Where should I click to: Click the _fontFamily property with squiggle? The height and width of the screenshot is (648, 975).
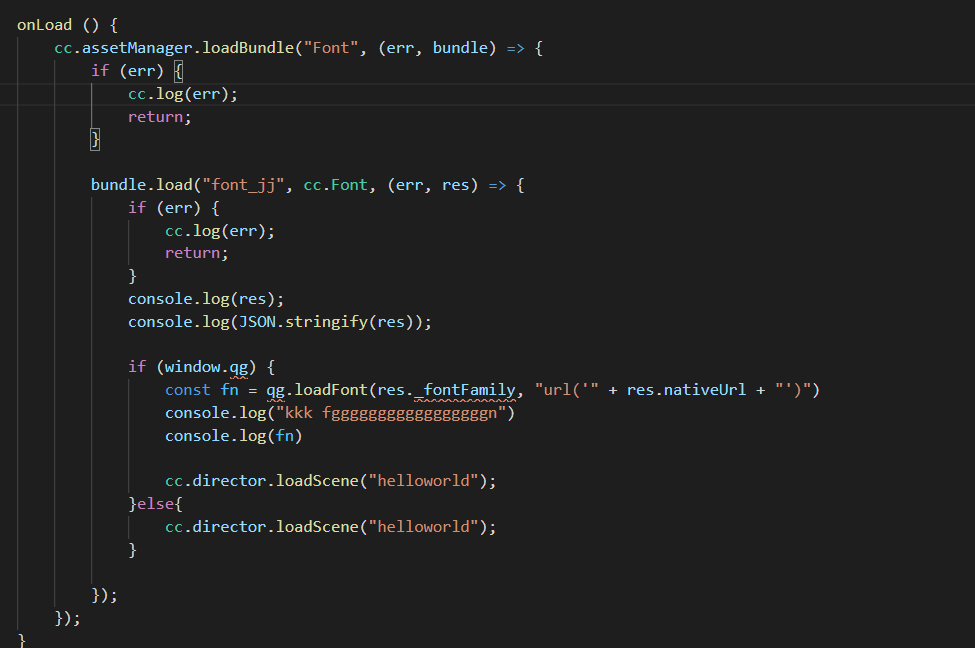(465, 390)
